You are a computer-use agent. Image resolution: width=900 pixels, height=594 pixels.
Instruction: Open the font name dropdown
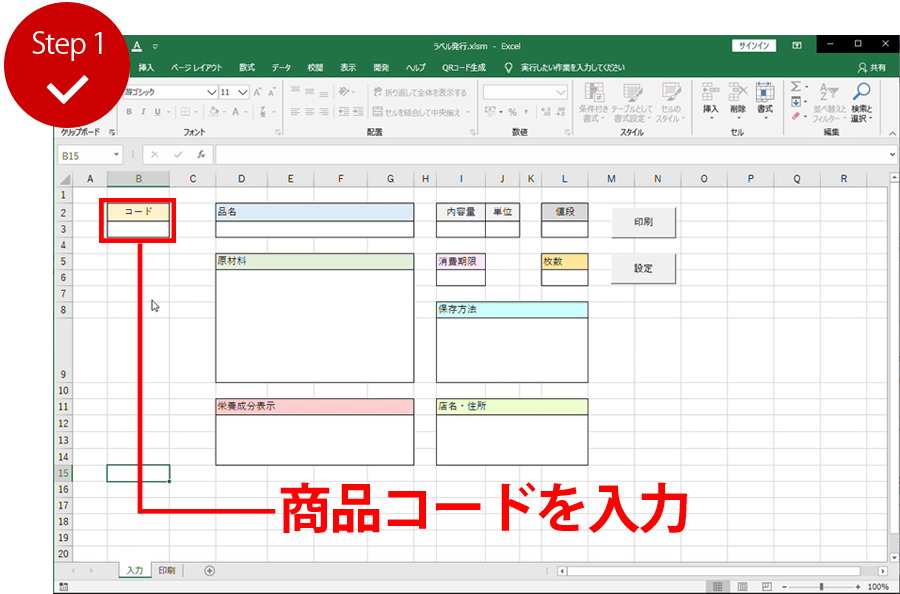pos(211,92)
